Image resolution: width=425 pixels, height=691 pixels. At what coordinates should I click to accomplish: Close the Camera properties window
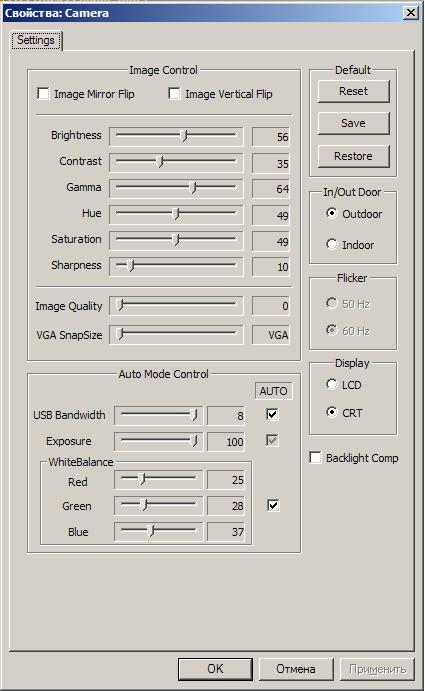[x=411, y=12]
